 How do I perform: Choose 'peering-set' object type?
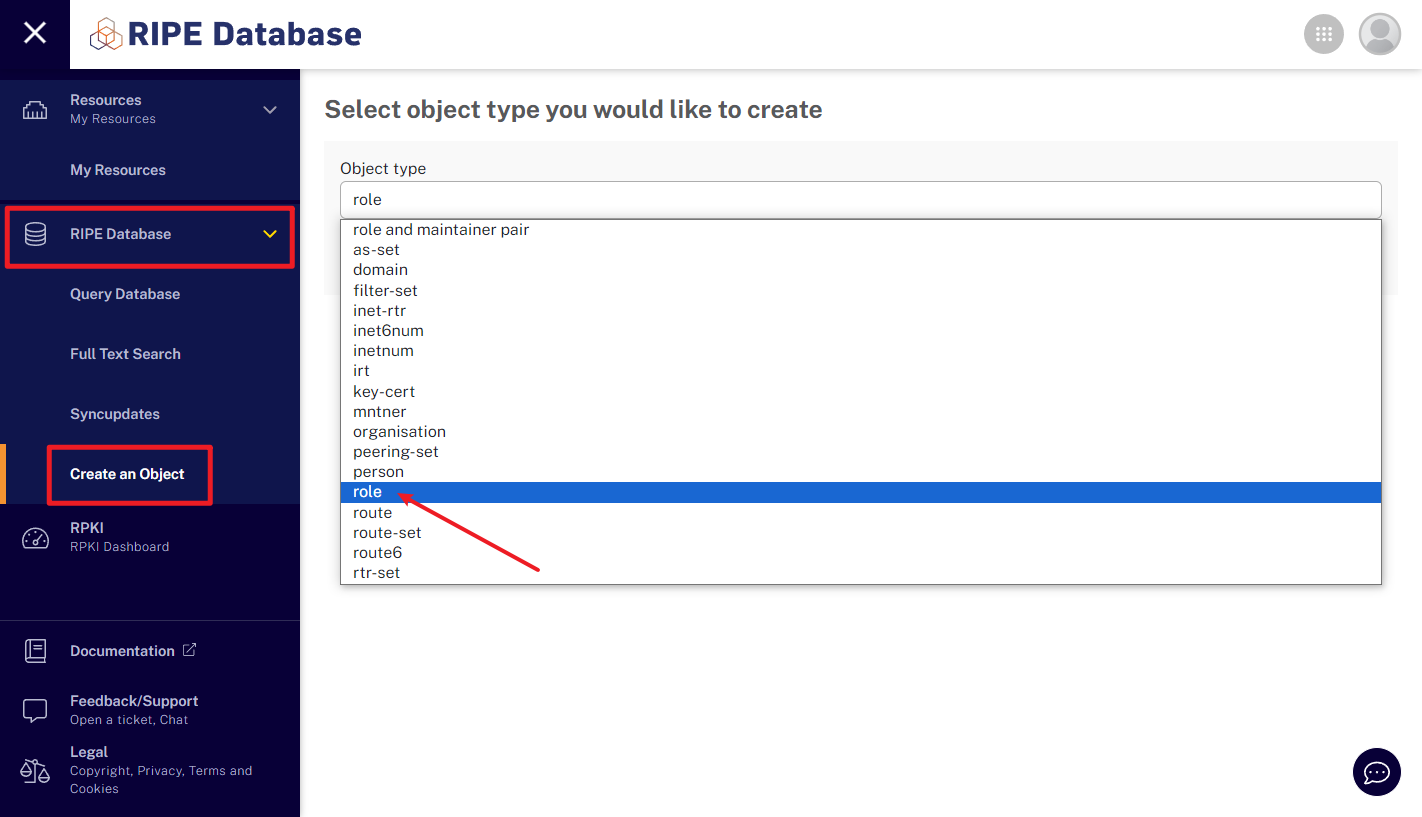(861, 452)
